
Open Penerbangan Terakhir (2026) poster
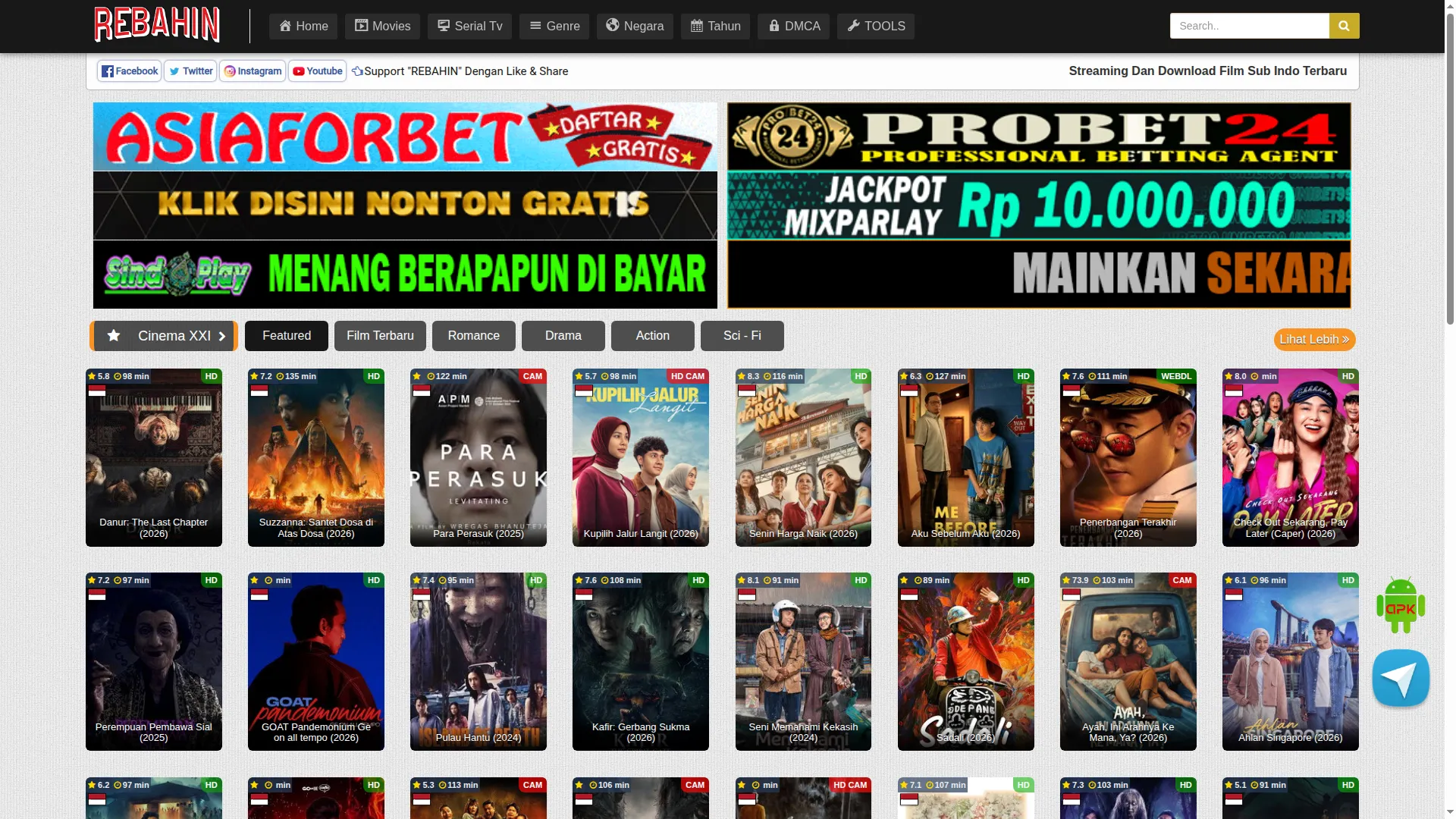coord(1128,458)
